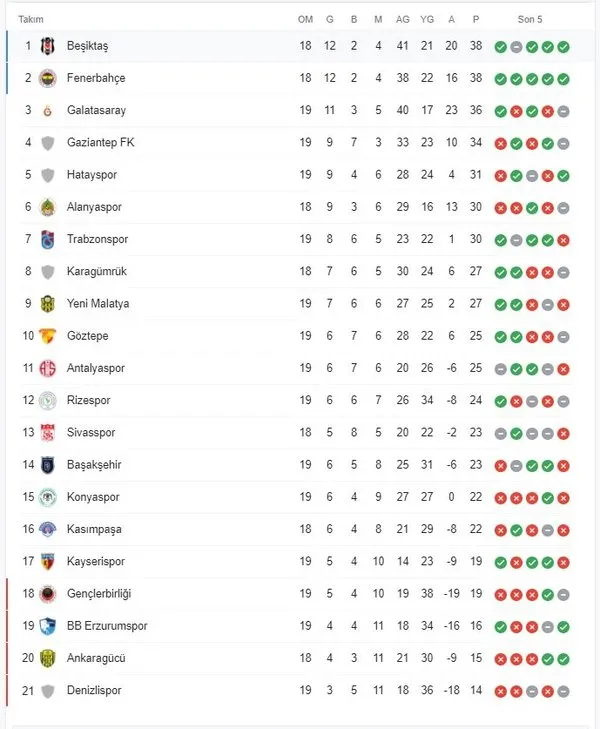Click the Başakşehir team crest icon
Screen dimensions: 600x729
[x=47, y=465]
